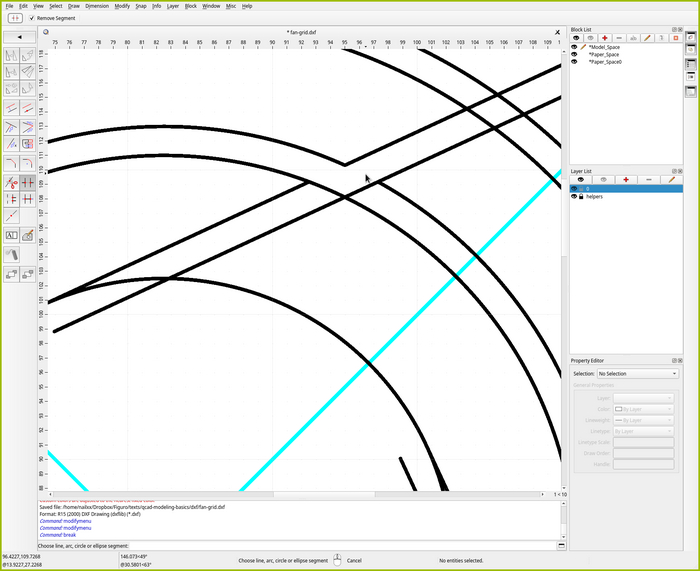This screenshot has height=571, width=700.
Task: Click show all layers eye icon
Action: pos(580,179)
